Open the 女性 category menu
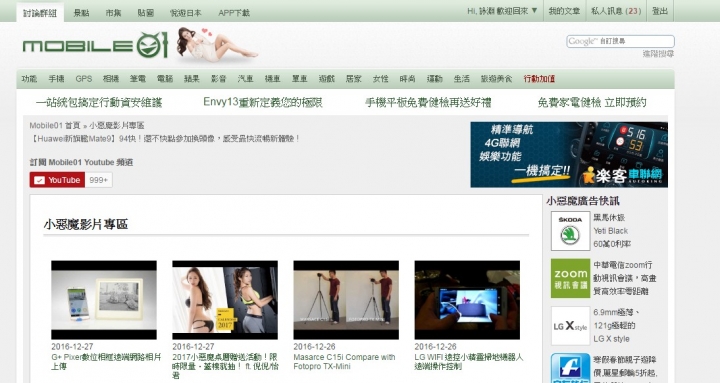 click(380, 79)
